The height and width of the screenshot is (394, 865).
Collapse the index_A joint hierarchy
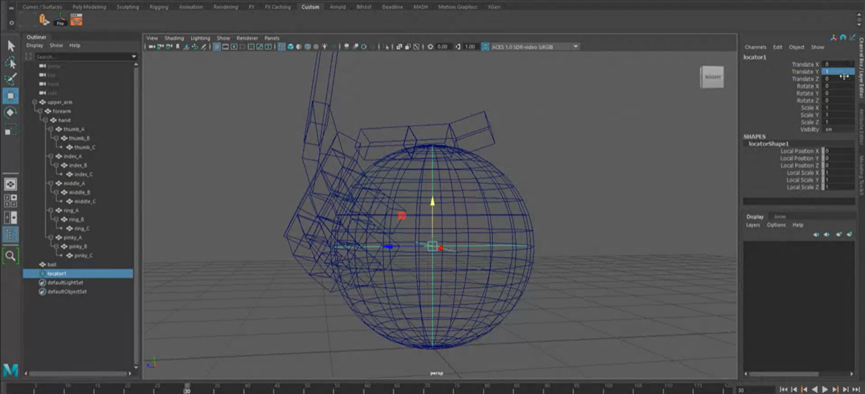pyautogui.click(x=50, y=156)
